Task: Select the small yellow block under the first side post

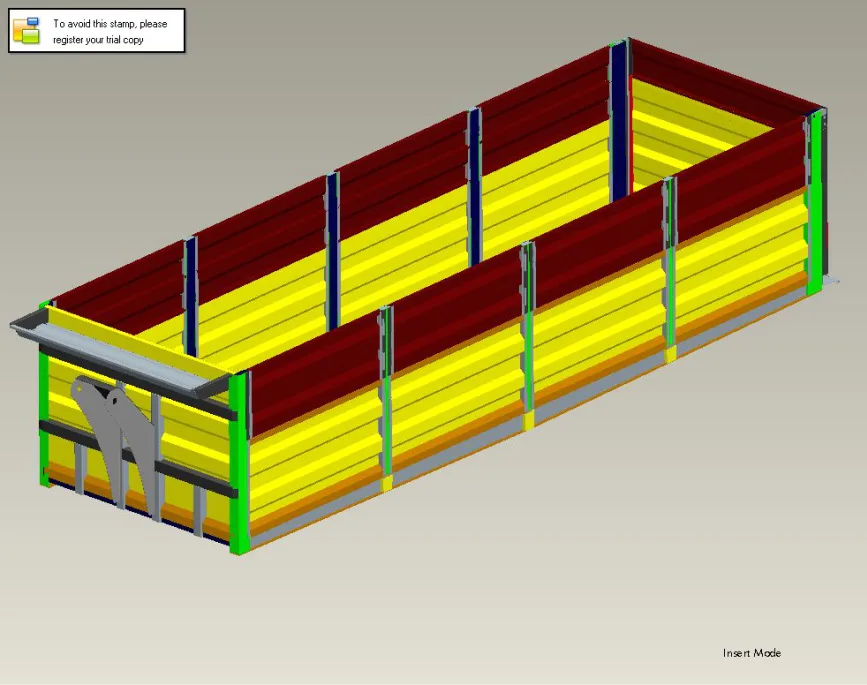Action: pyautogui.click(x=387, y=483)
